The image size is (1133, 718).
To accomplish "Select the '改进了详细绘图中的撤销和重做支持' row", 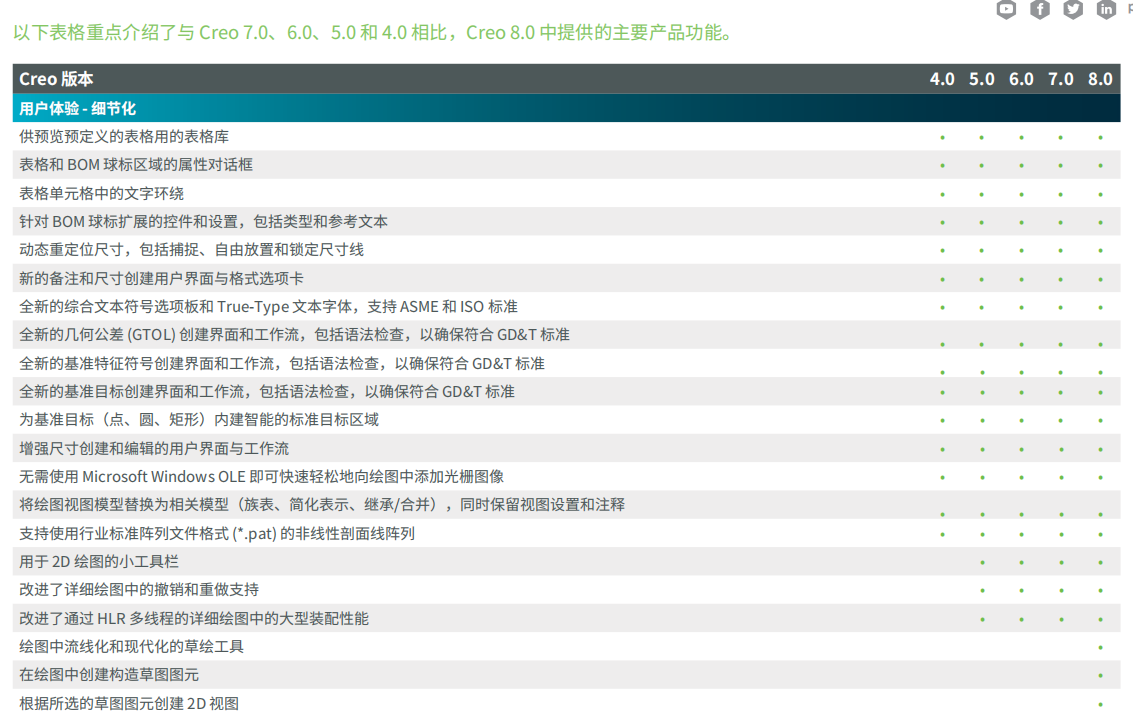I will (139, 590).
